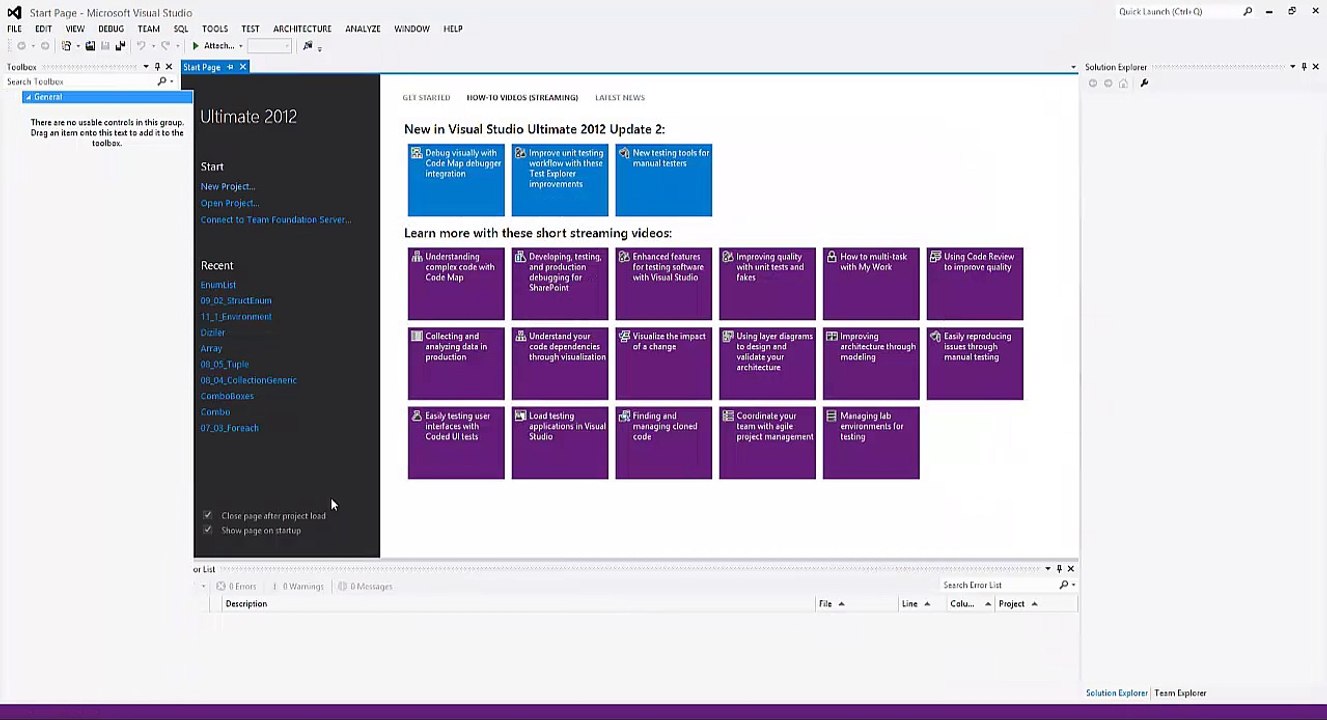Click the Open Project... link
The width and height of the screenshot is (1327, 720).
tap(230, 203)
